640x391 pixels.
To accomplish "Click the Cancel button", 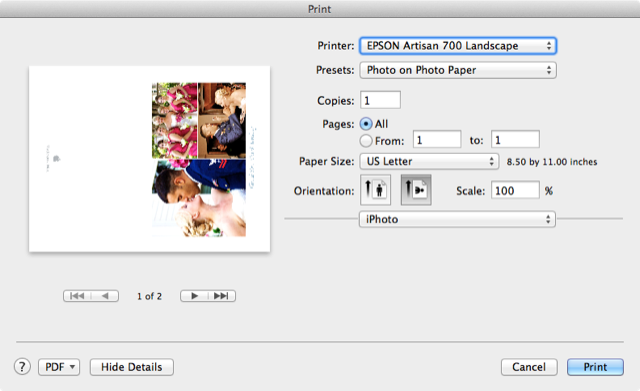I will click(529, 367).
